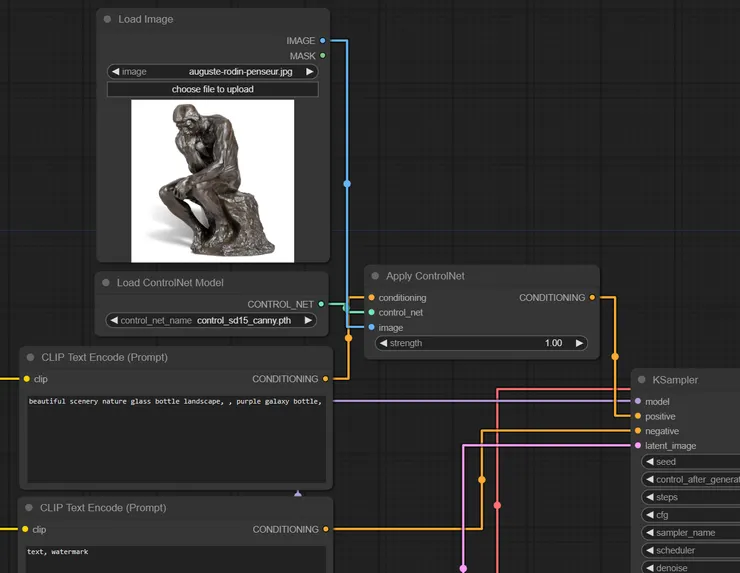Open the control_net_name model dropdown

[x=212, y=321]
